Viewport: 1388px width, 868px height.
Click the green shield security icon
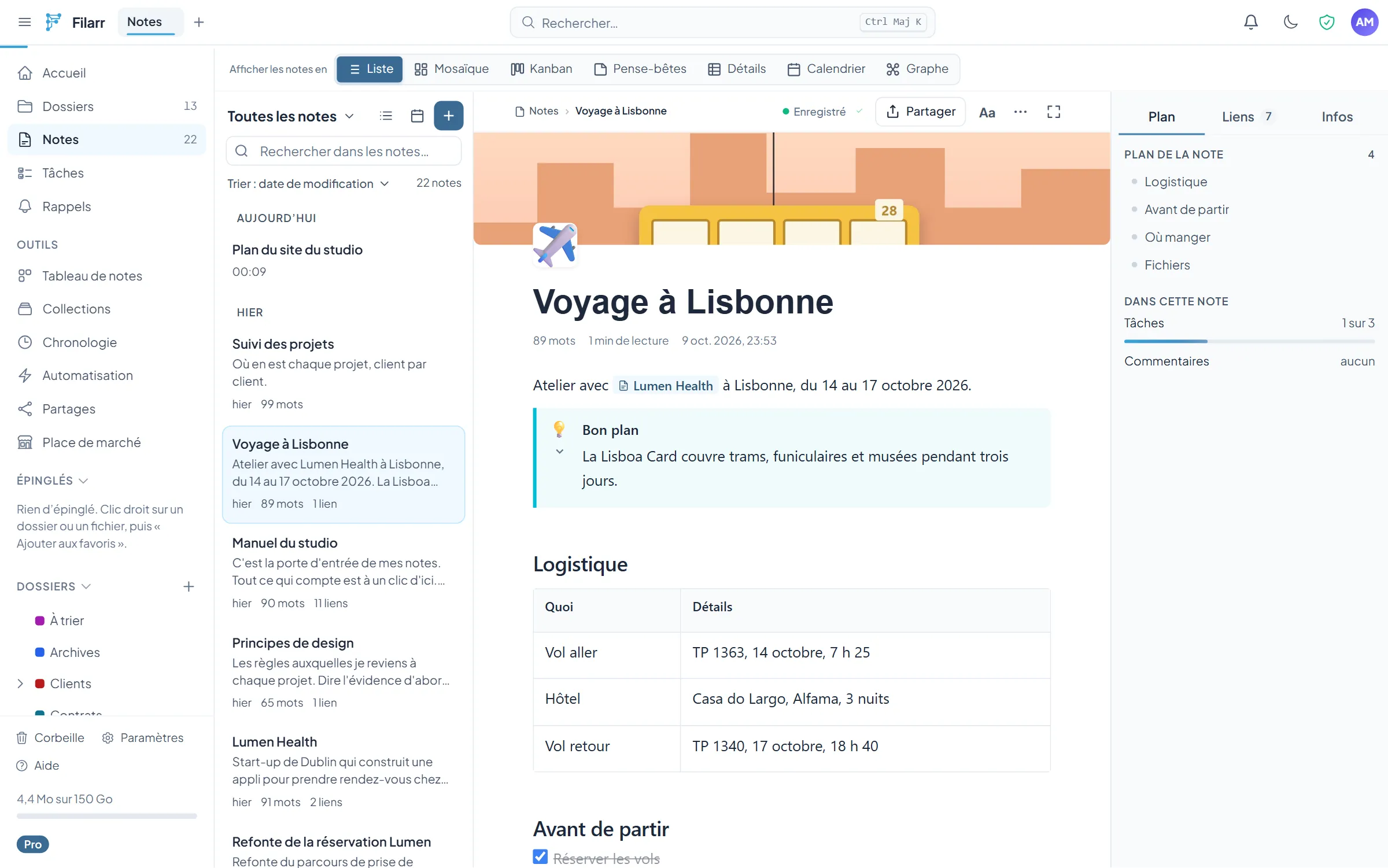[1326, 22]
